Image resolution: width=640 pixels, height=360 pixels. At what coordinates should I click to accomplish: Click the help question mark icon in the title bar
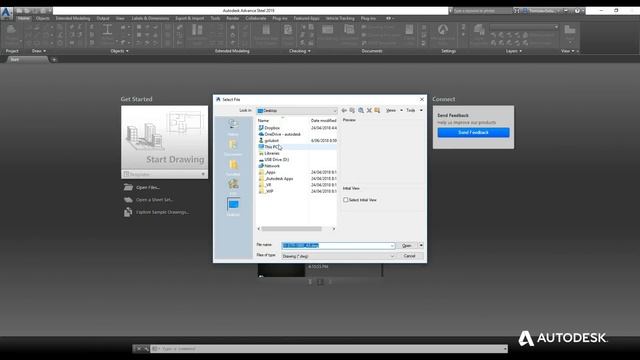click(x=577, y=11)
